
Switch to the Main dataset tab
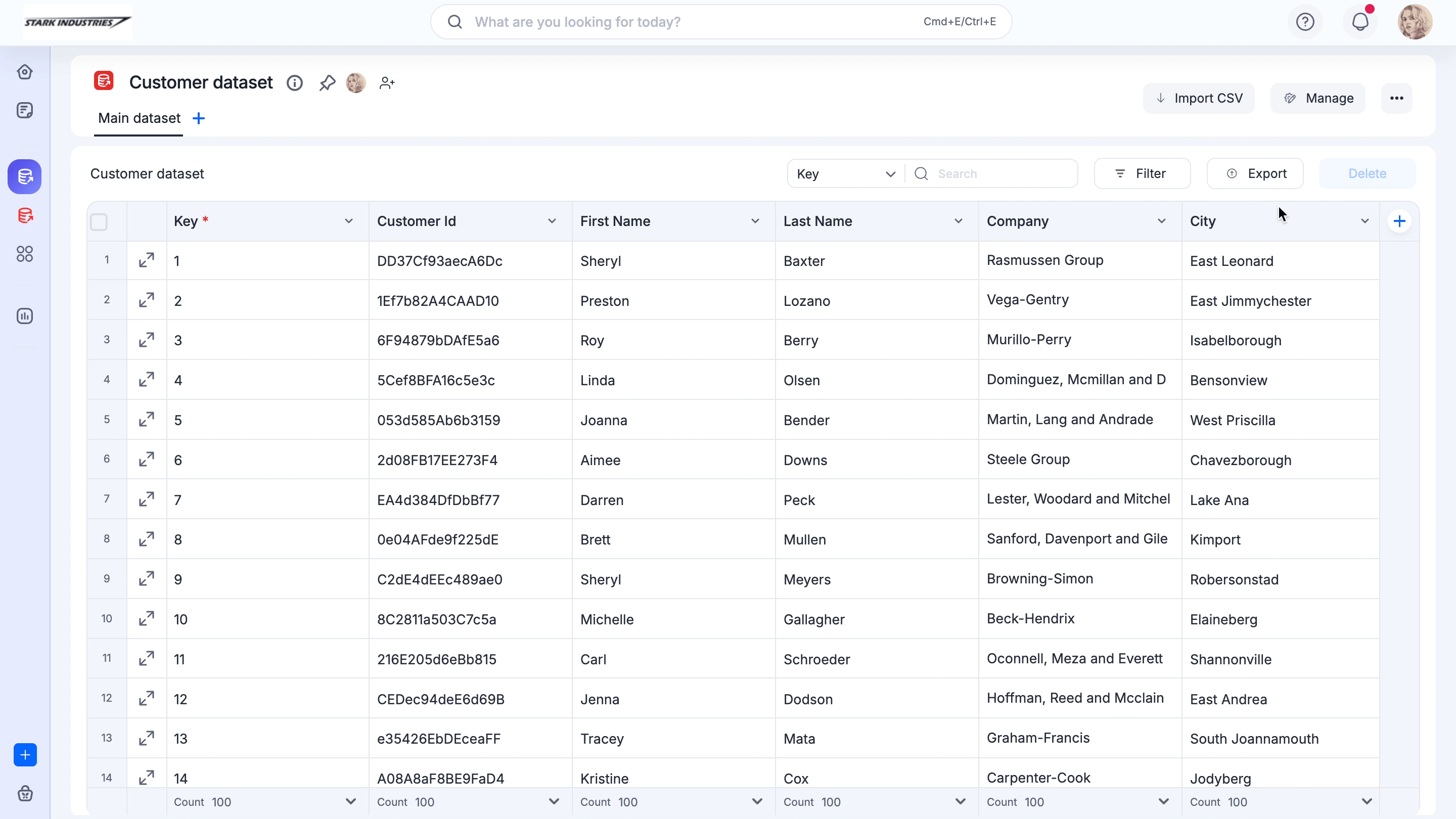139,118
